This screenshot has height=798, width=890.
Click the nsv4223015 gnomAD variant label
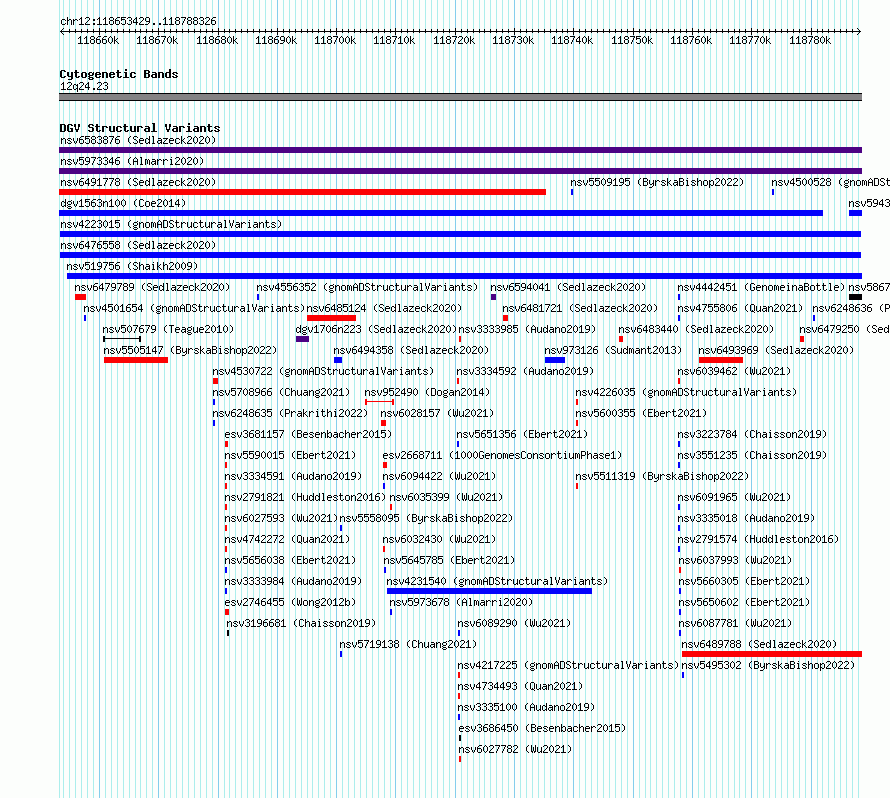(171, 224)
